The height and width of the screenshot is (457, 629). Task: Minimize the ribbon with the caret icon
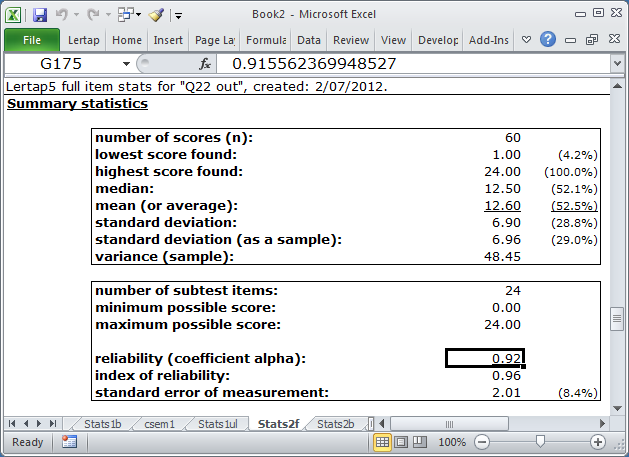[x=528, y=40]
